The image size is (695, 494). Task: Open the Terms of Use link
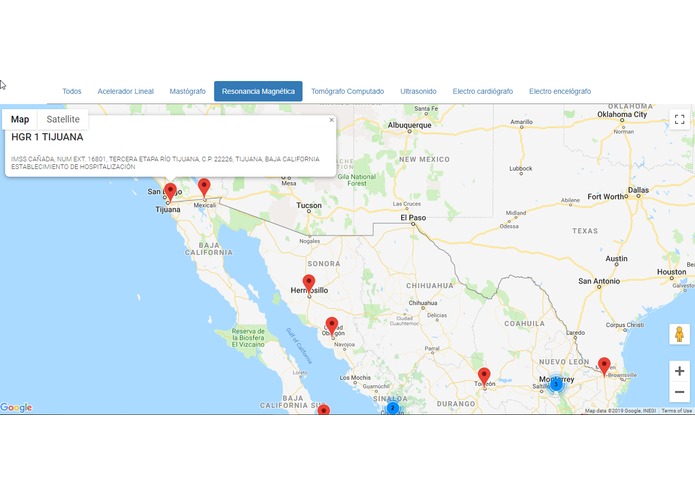[x=676, y=411]
